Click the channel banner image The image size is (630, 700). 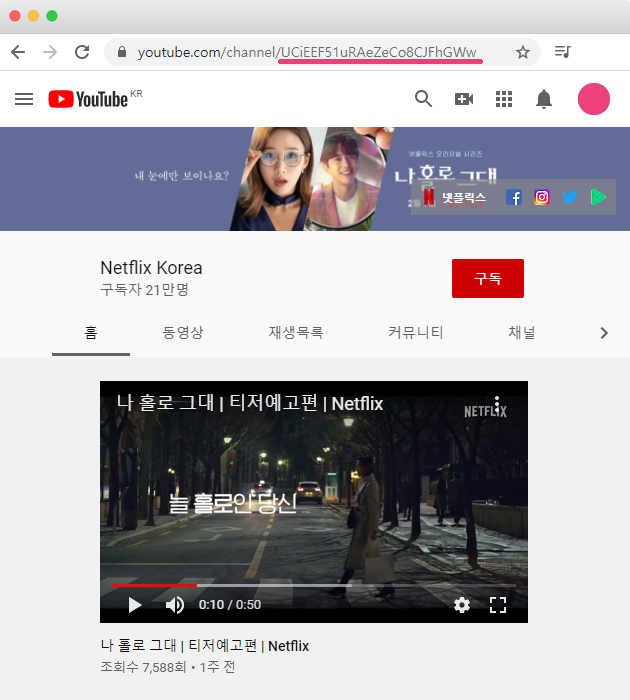(315, 179)
